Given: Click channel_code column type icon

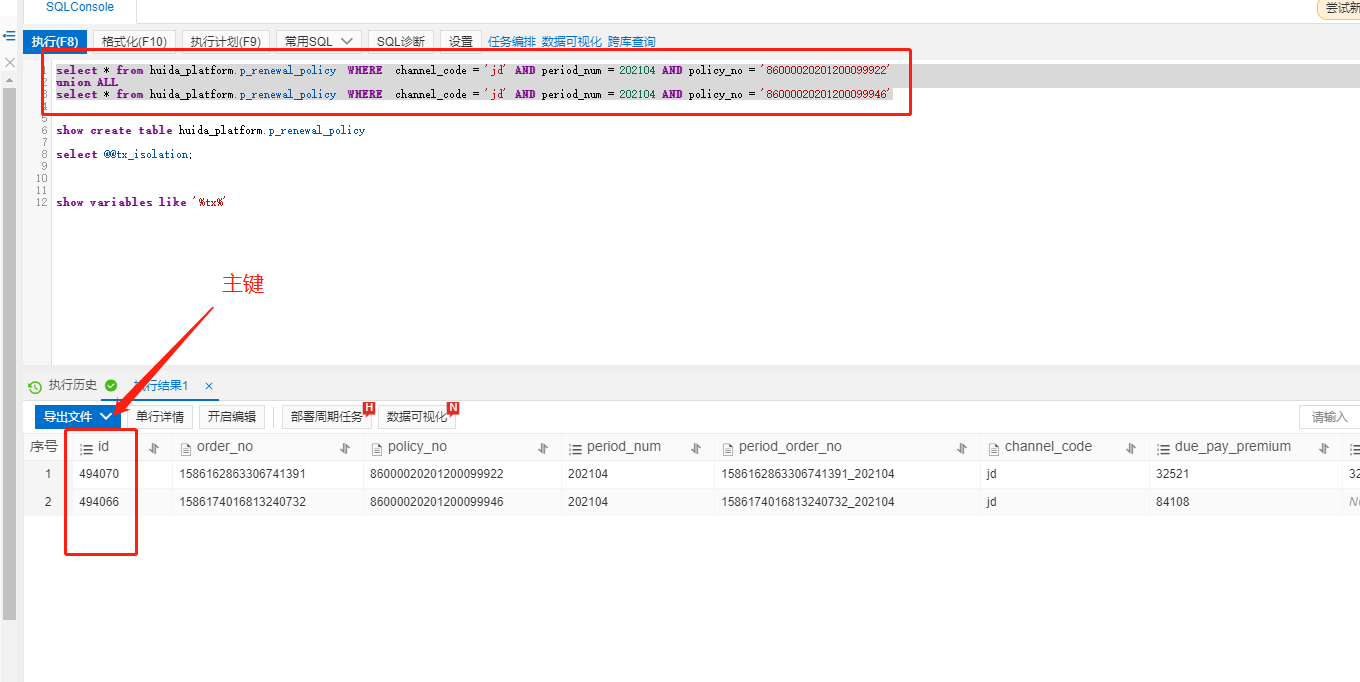Looking at the screenshot, I should pyautogui.click(x=994, y=449).
